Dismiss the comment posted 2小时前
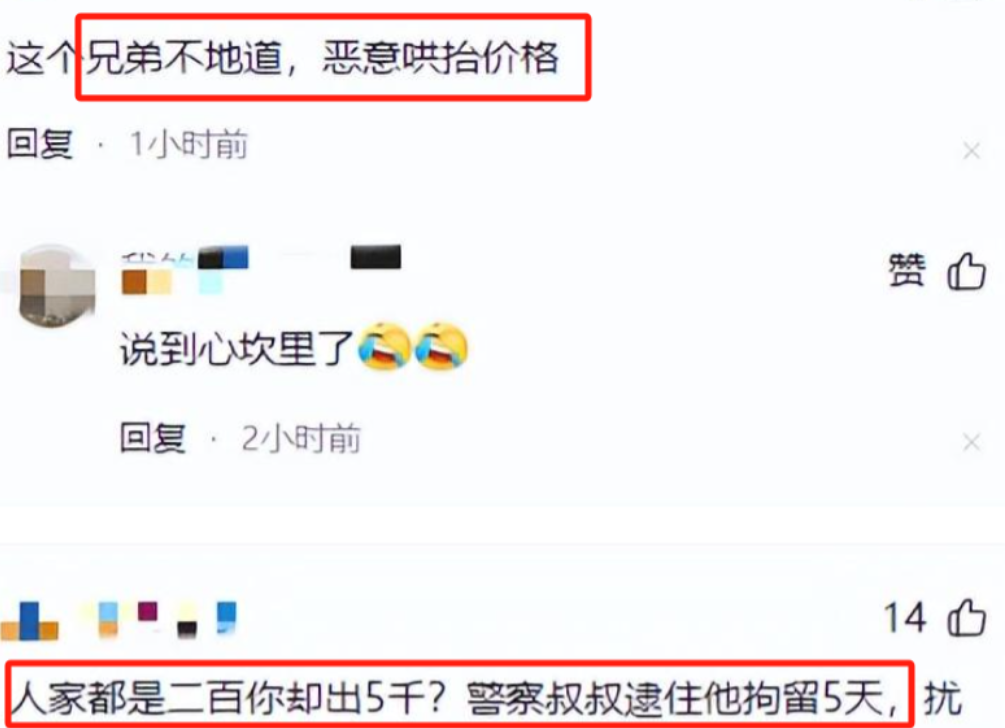1005x728 pixels. point(972,442)
